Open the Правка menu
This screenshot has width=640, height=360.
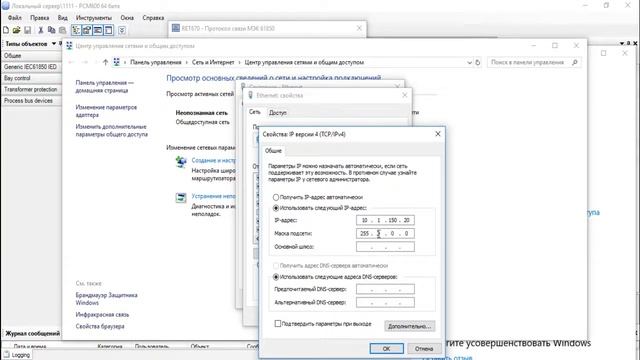[x=40, y=18]
